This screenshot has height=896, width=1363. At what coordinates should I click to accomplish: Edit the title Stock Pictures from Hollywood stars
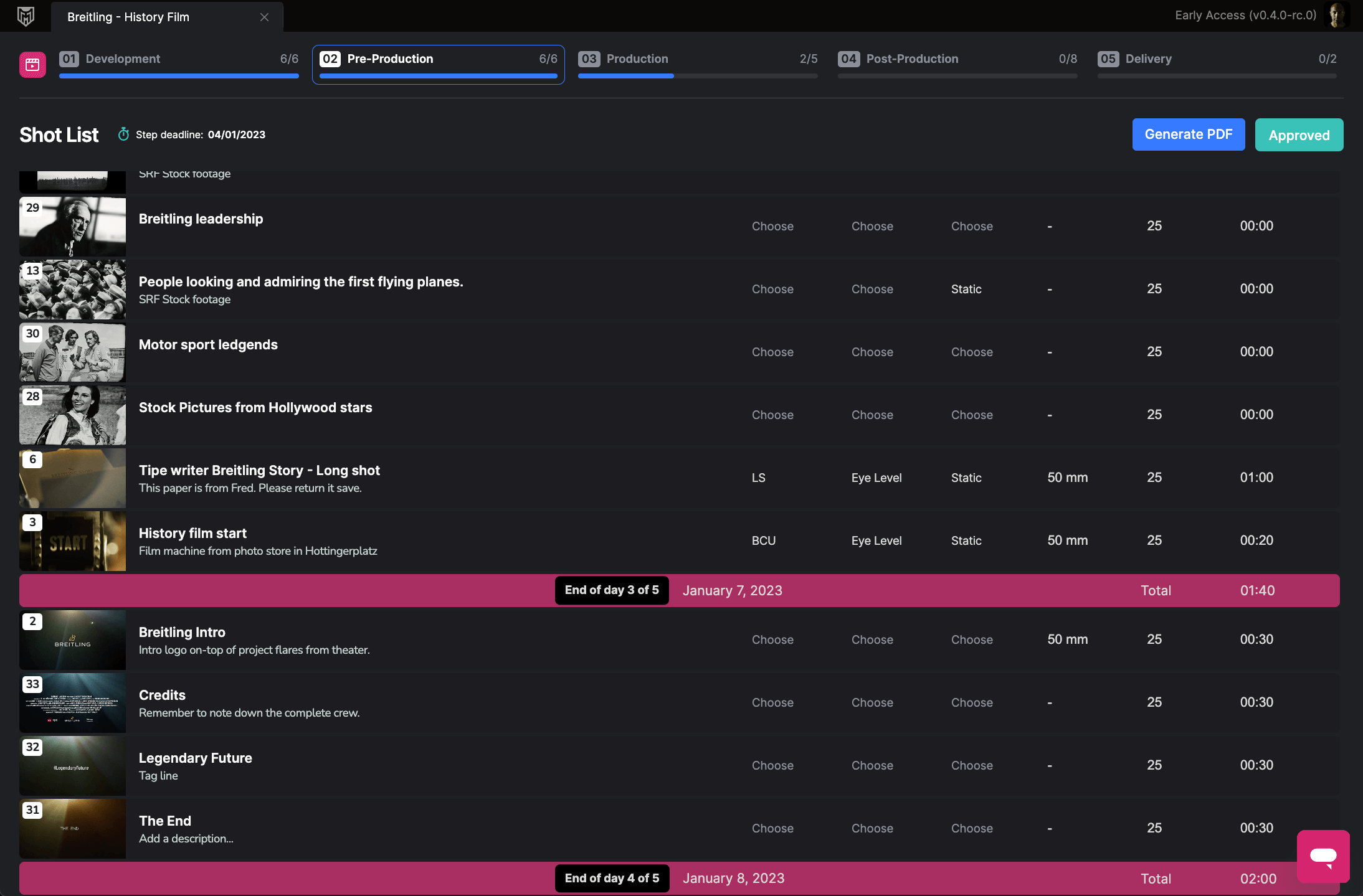(x=255, y=407)
